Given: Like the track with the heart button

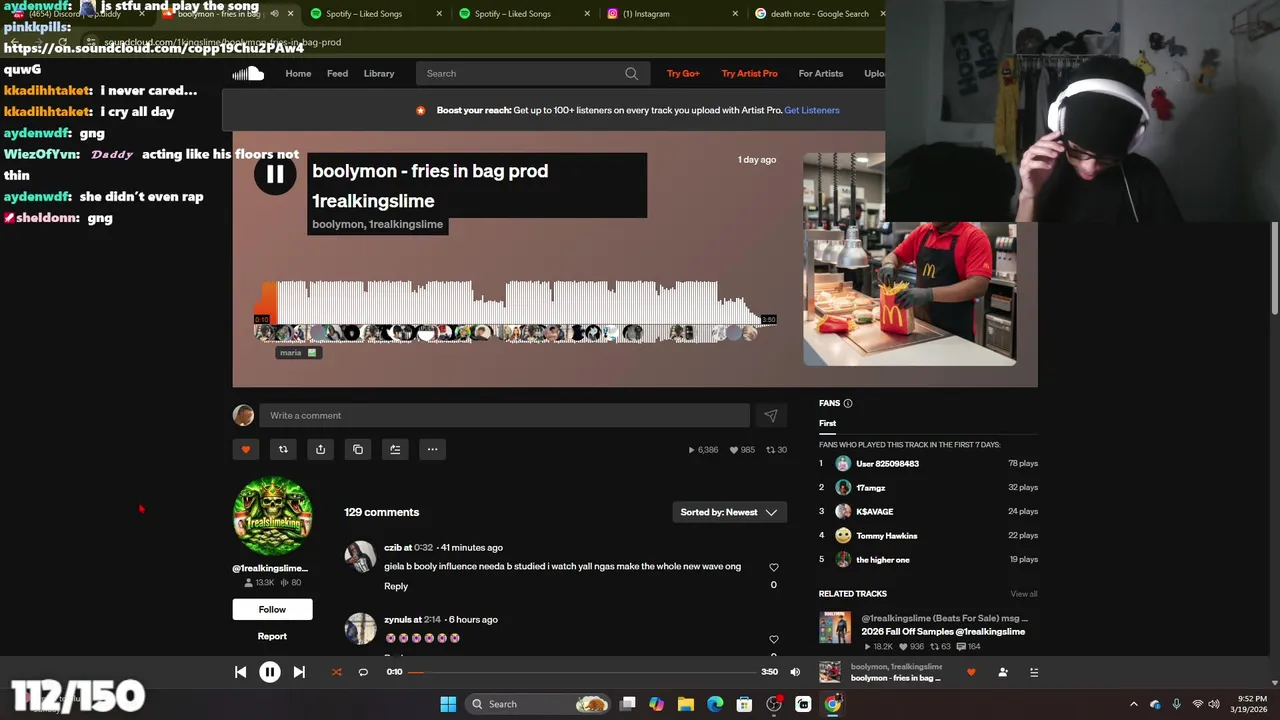Looking at the screenshot, I should [246, 449].
